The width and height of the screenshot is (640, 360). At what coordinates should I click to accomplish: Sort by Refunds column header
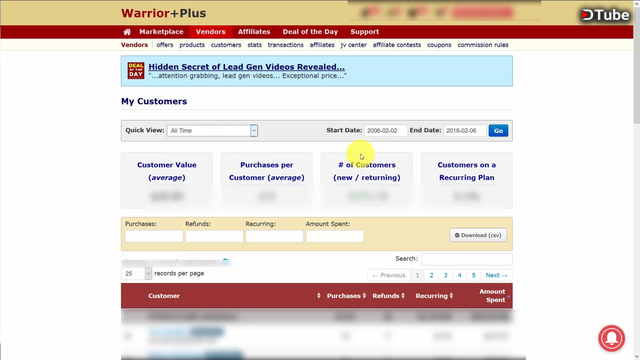pos(388,296)
